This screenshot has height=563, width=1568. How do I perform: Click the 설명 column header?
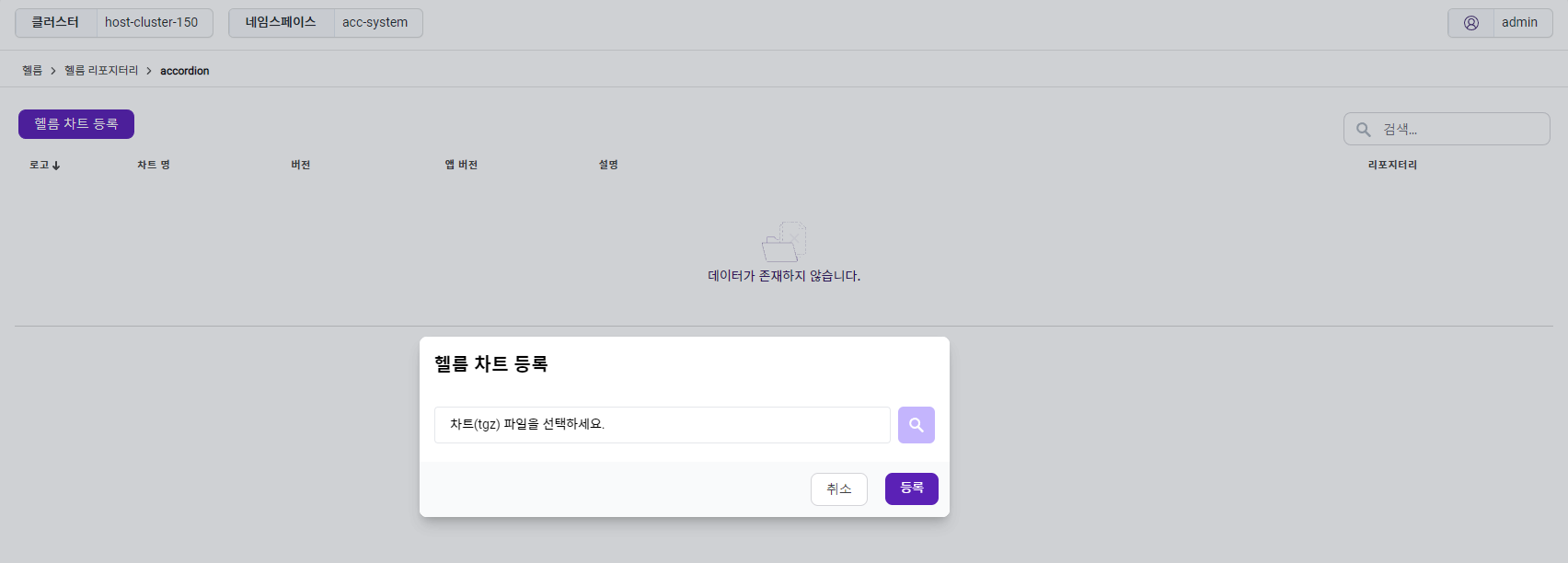click(x=608, y=165)
